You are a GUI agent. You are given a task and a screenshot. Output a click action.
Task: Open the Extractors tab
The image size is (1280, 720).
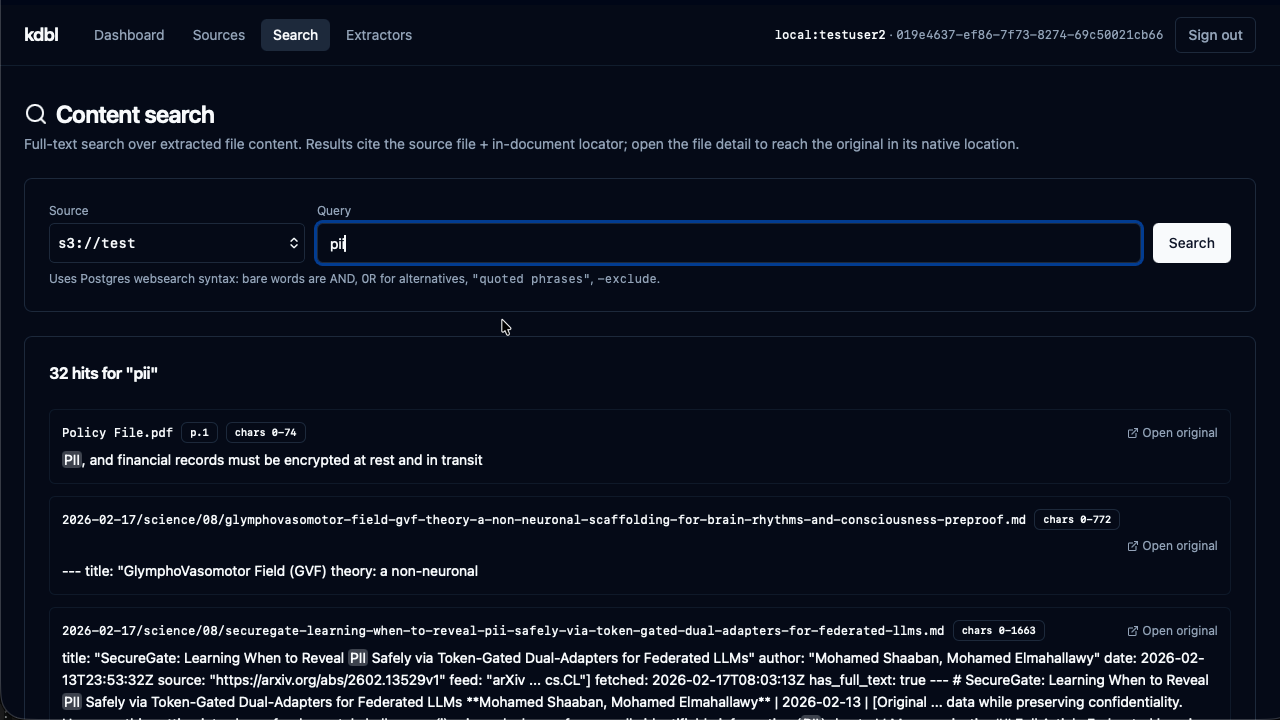pos(379,35)
